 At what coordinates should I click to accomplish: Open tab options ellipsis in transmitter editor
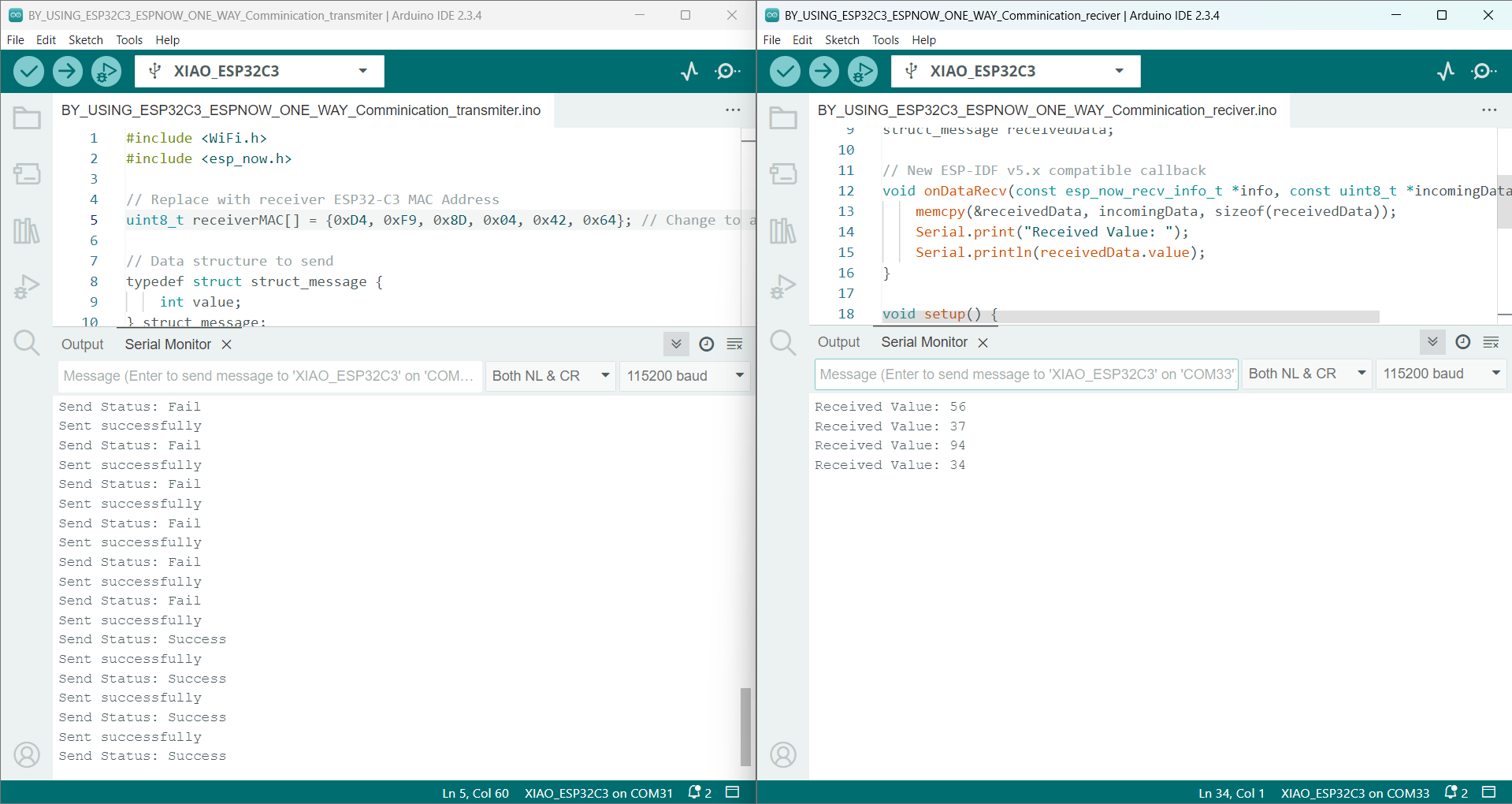[733, 110]
